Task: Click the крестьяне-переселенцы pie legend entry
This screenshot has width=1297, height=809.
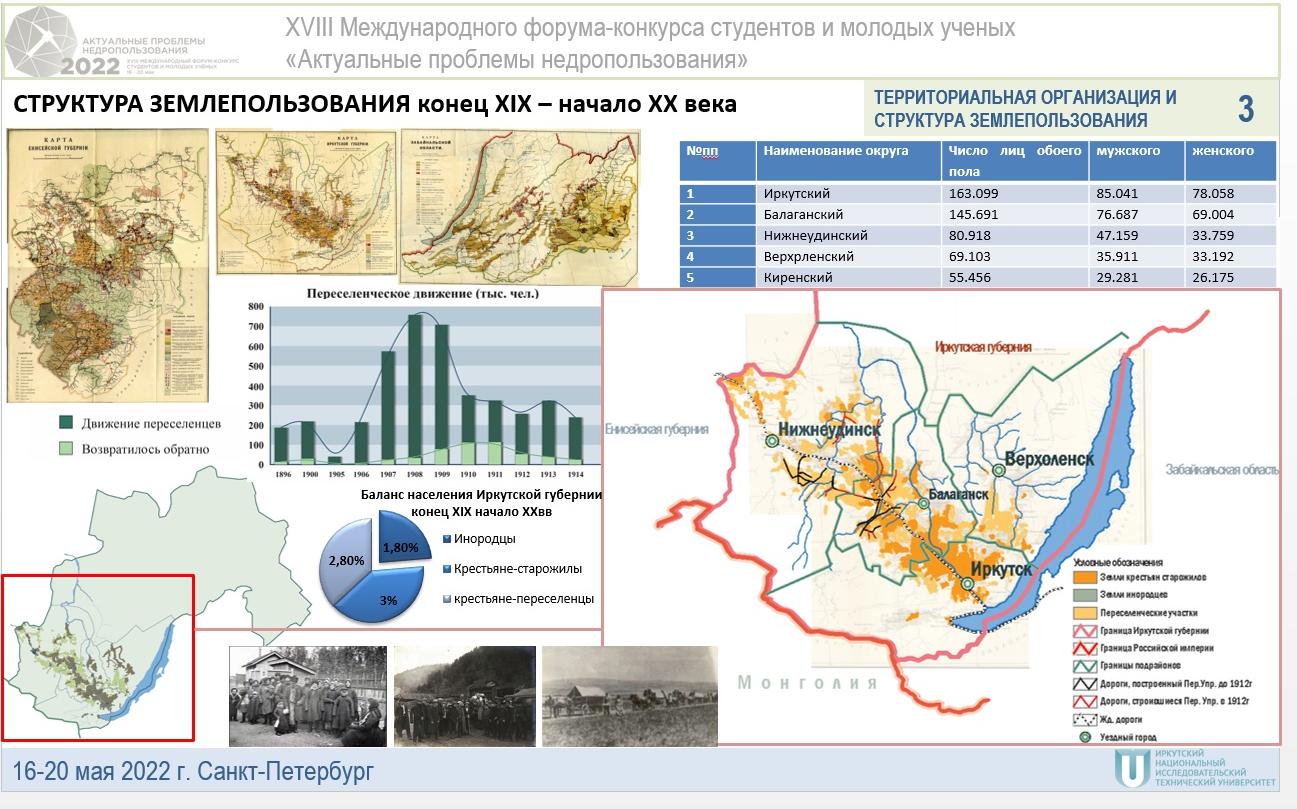Action: [517, 599]
